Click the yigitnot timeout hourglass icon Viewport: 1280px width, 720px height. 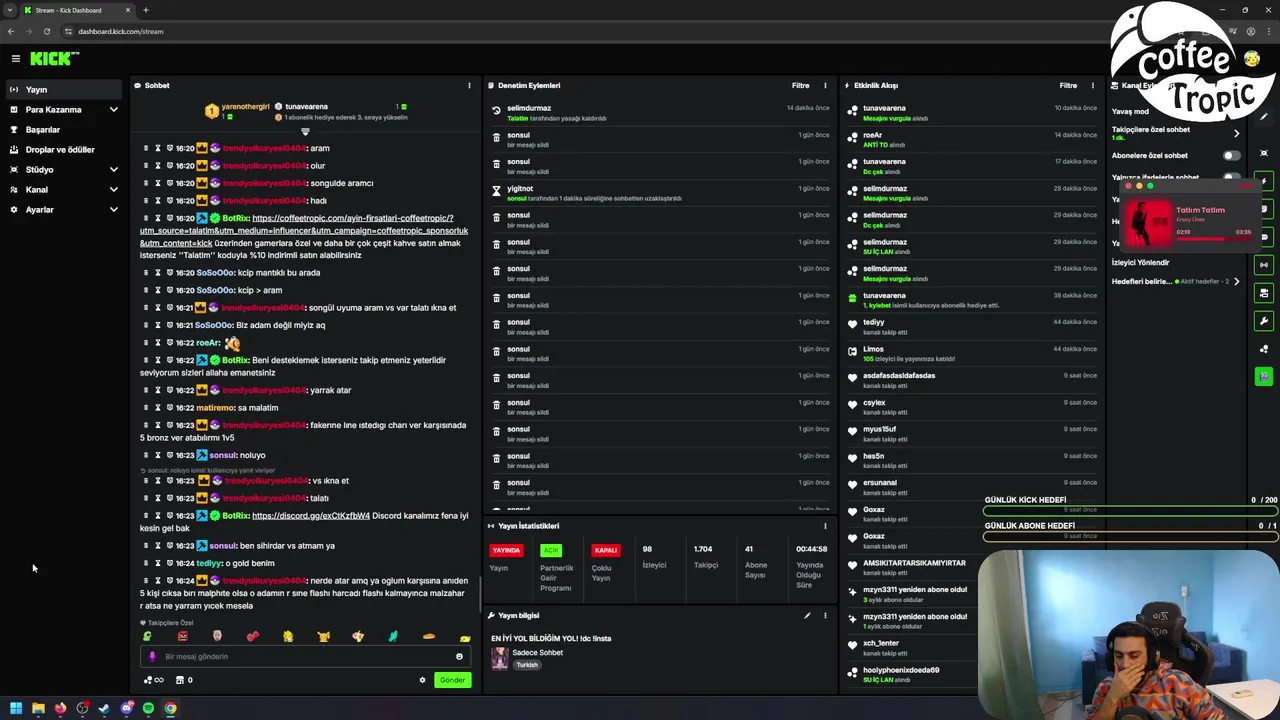click(496, 191)
